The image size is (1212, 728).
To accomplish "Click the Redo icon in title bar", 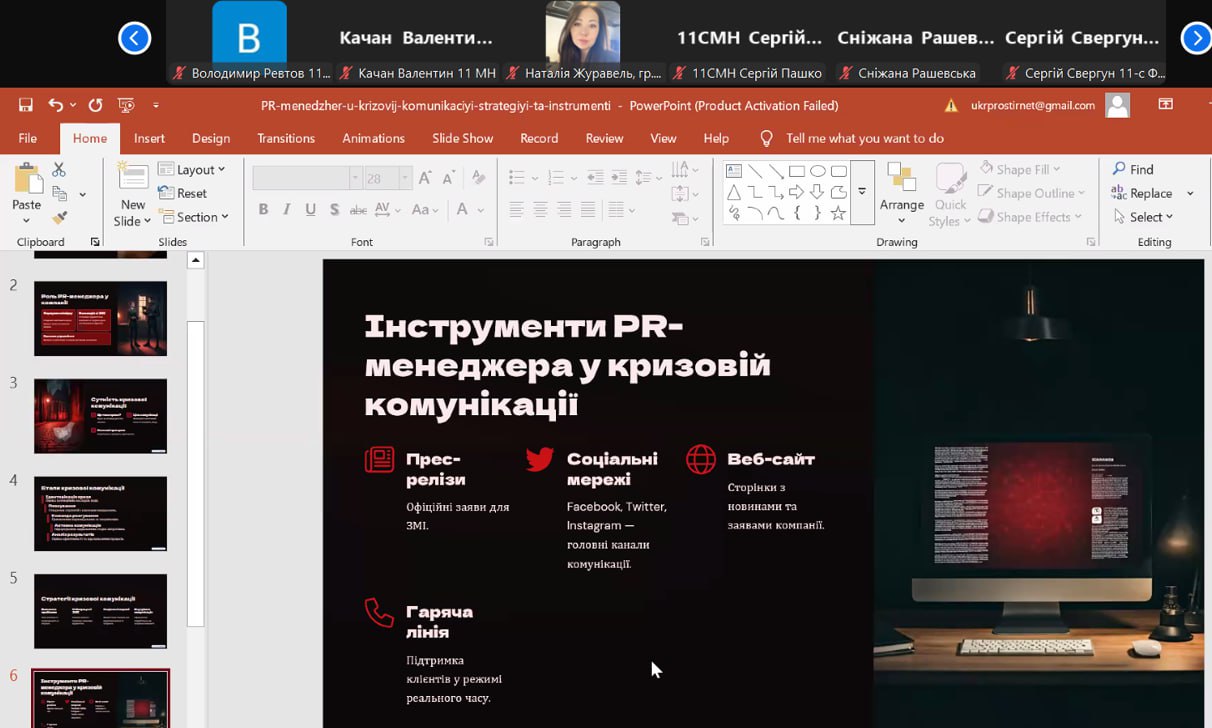I will (x=95, y=105).
